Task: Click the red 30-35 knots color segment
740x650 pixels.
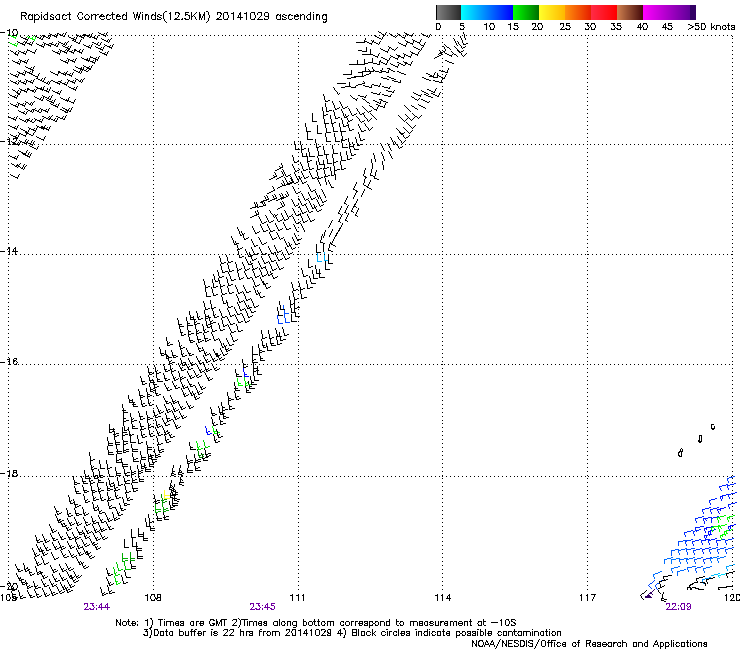Action: [604, 12]
